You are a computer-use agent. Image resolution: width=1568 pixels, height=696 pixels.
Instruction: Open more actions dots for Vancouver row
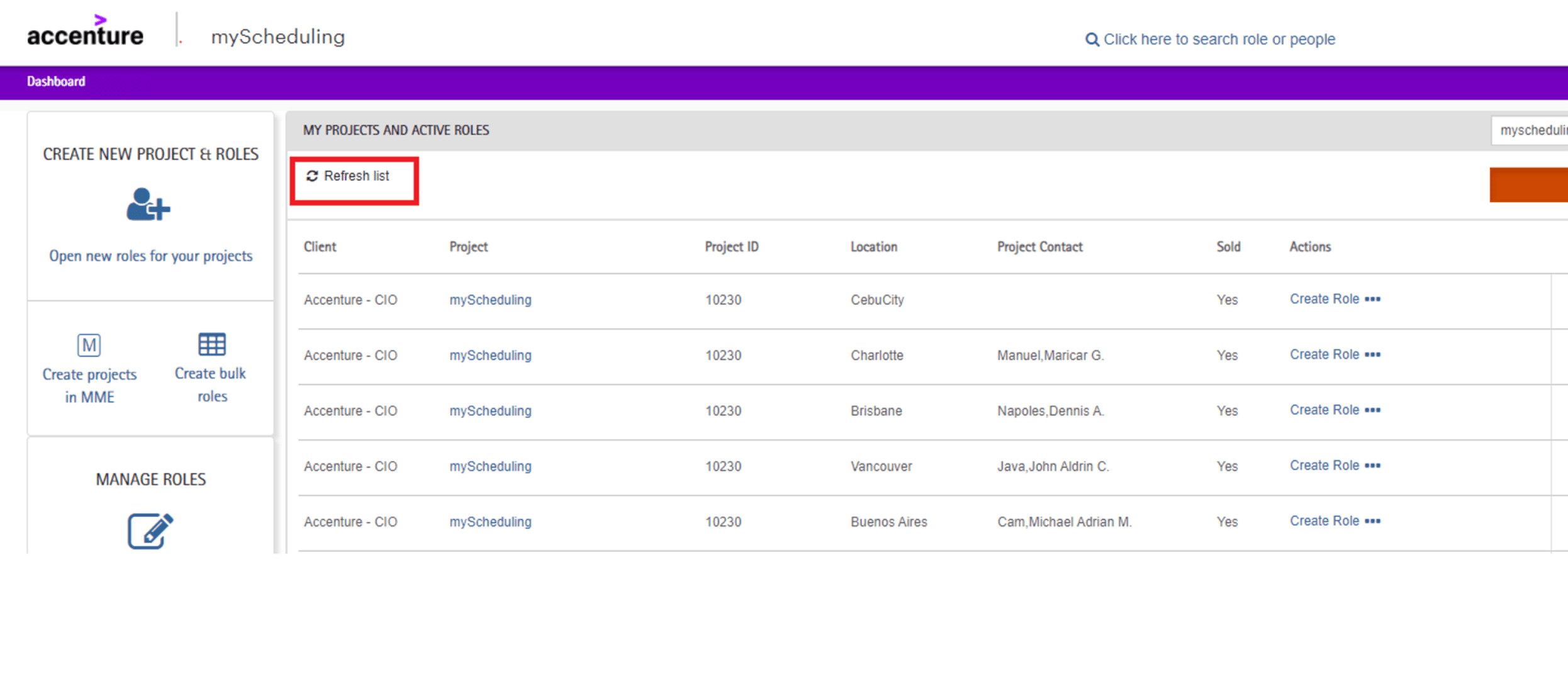pyautogui.click(x=1373, y=465)
